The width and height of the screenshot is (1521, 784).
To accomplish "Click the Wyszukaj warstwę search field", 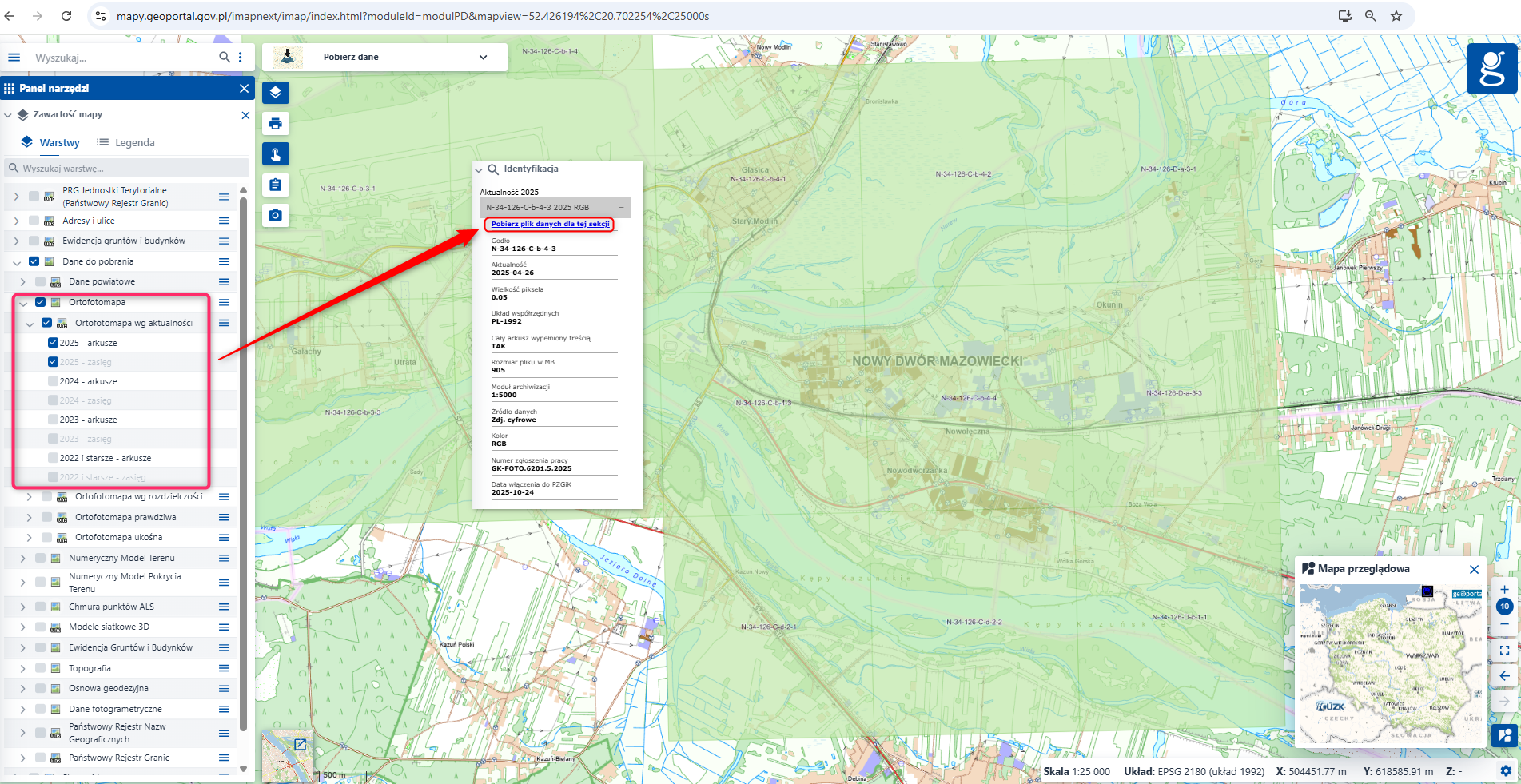I will (128, 169).
